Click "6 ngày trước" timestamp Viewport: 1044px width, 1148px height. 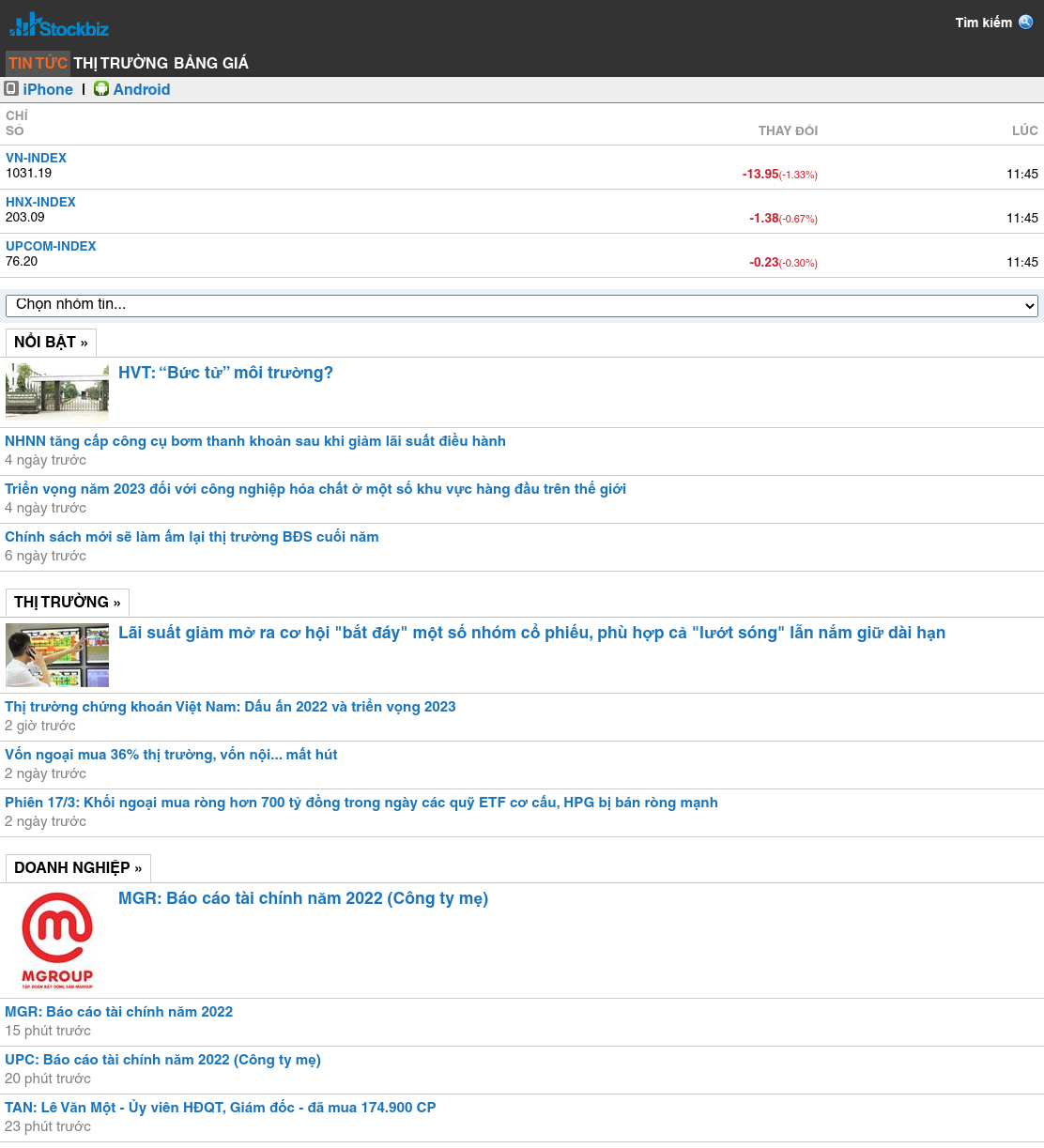(45, 556)
